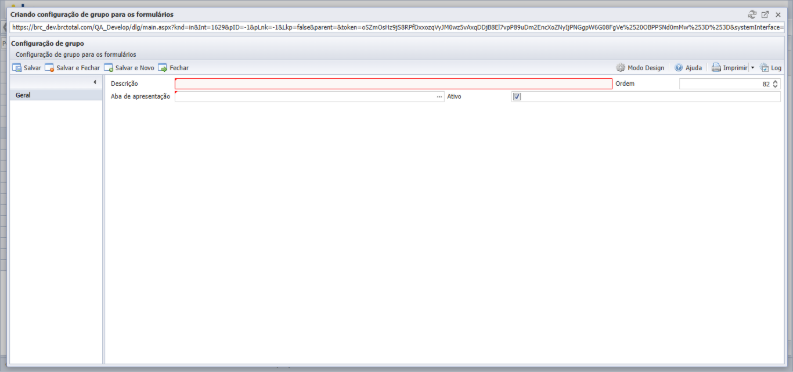
Task: Click the Modo Design label
Action: point(646,68)
